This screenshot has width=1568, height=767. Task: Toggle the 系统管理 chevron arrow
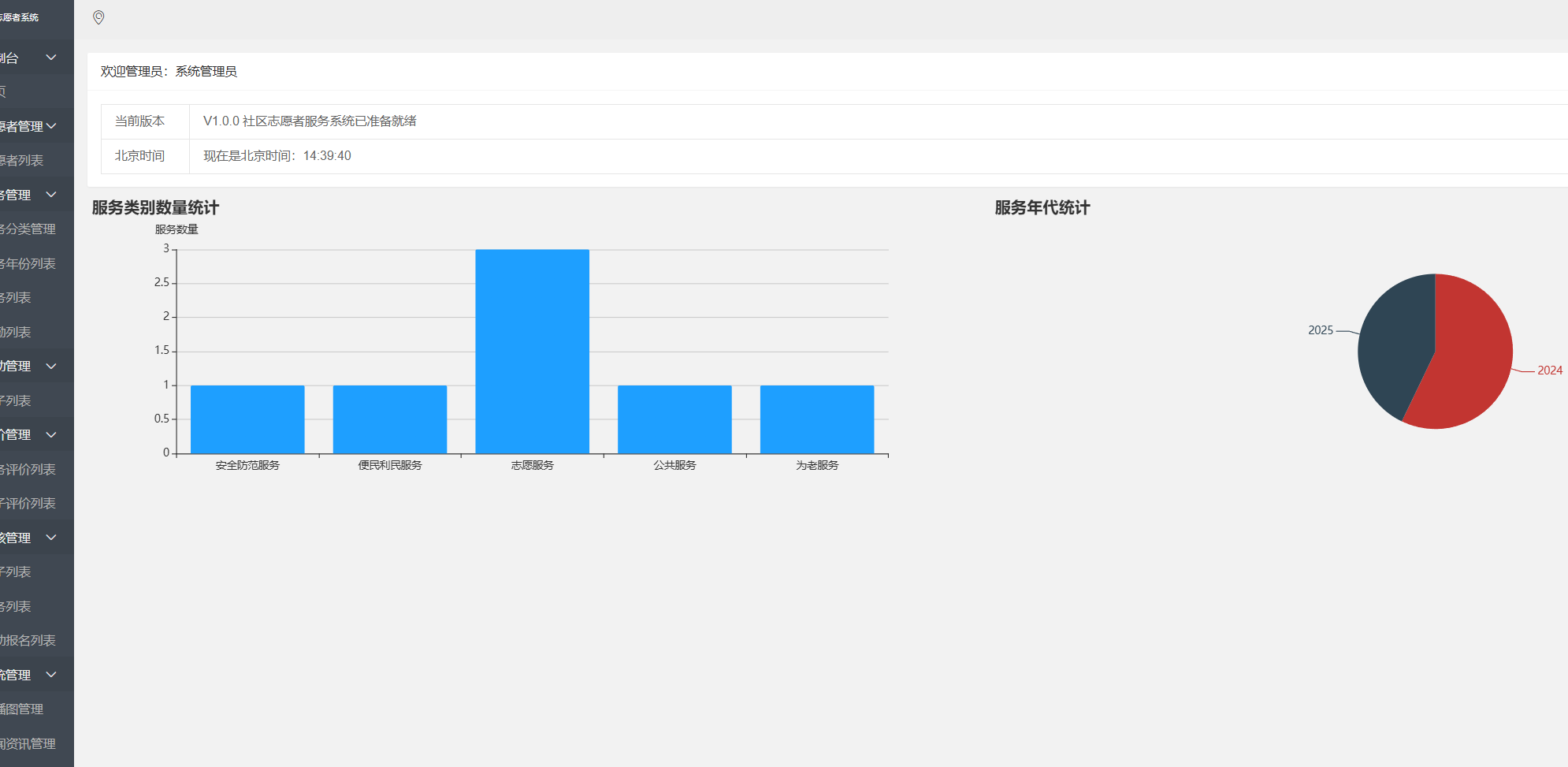pos(51,675)
